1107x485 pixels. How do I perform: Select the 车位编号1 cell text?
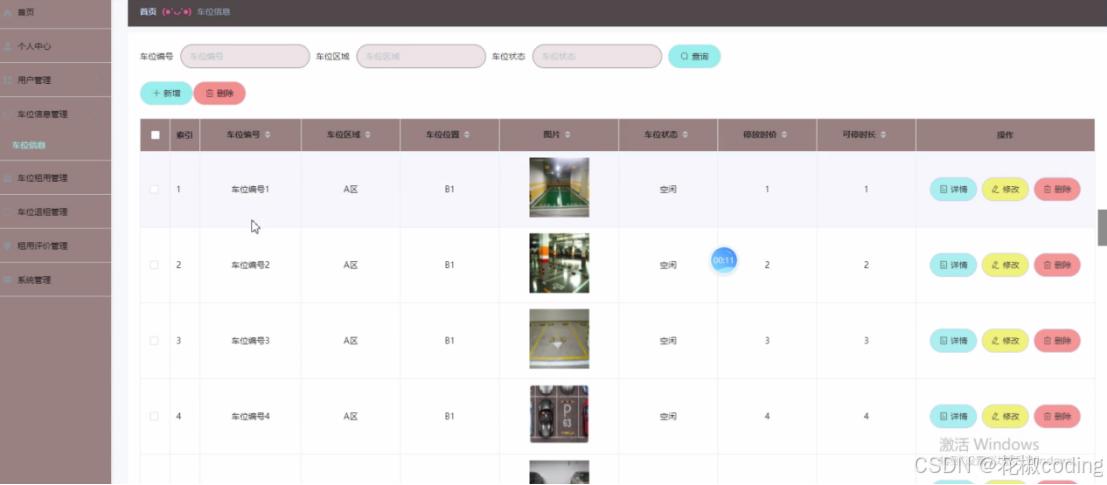point(251,189)
